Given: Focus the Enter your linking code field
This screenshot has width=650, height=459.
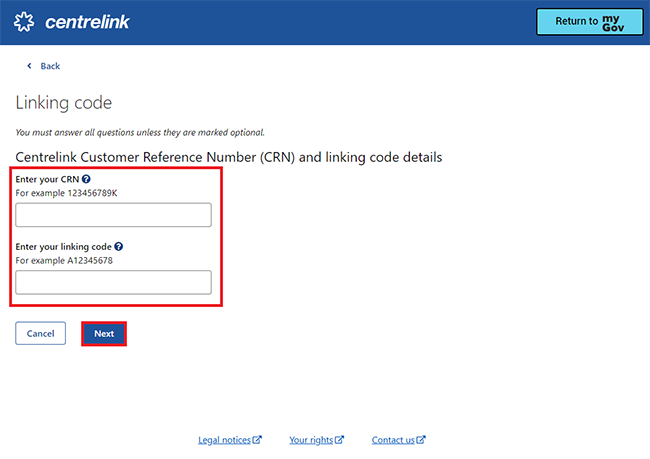Looking at the screenshot, I should 113,282.
